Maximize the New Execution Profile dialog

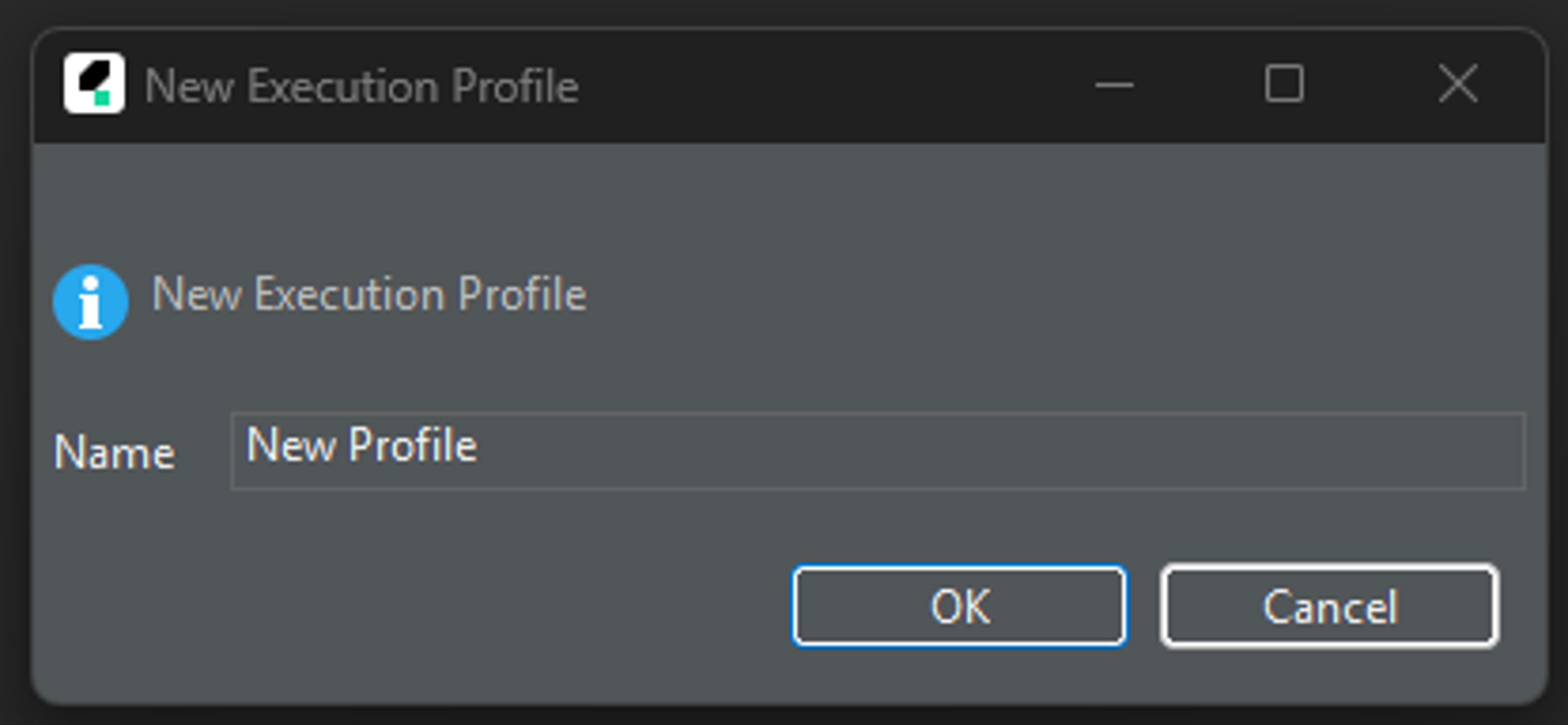tap(1284, 85)
